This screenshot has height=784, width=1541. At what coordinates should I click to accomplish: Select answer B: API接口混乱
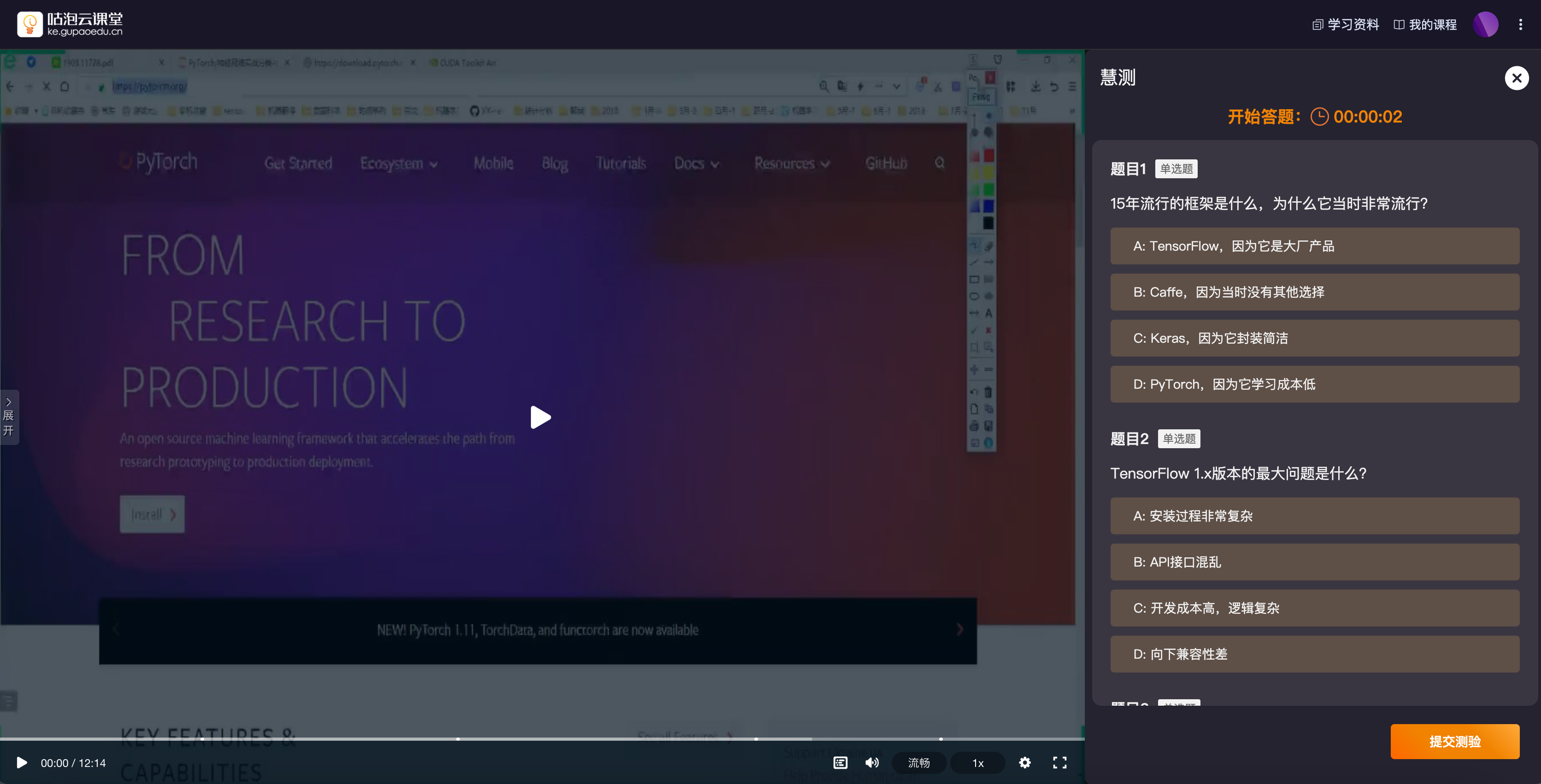point(1314,562)
